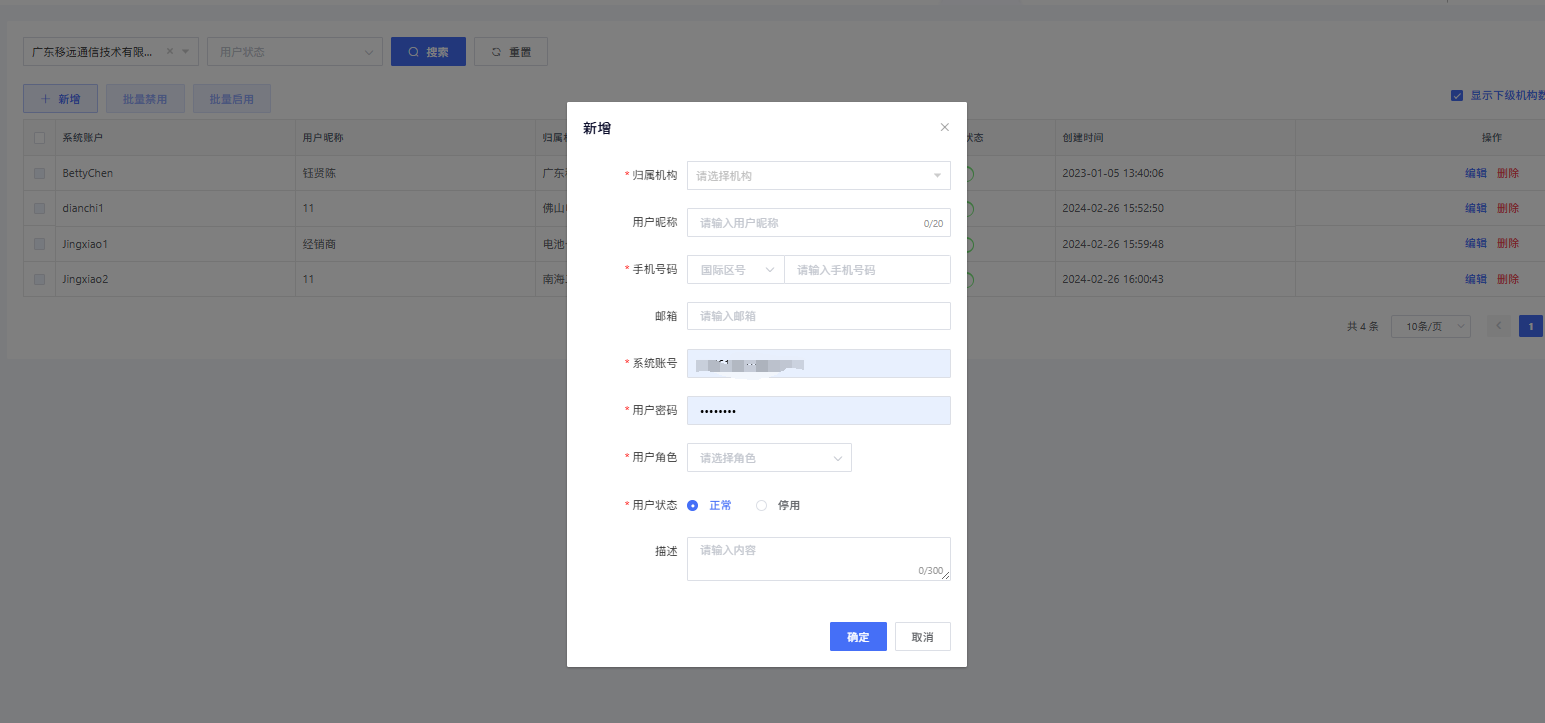Click the 用户昵称 input field
Image resolution: width=1545 pixels, height=723 pixels.
pyautogui.click(x=808, y=223)
